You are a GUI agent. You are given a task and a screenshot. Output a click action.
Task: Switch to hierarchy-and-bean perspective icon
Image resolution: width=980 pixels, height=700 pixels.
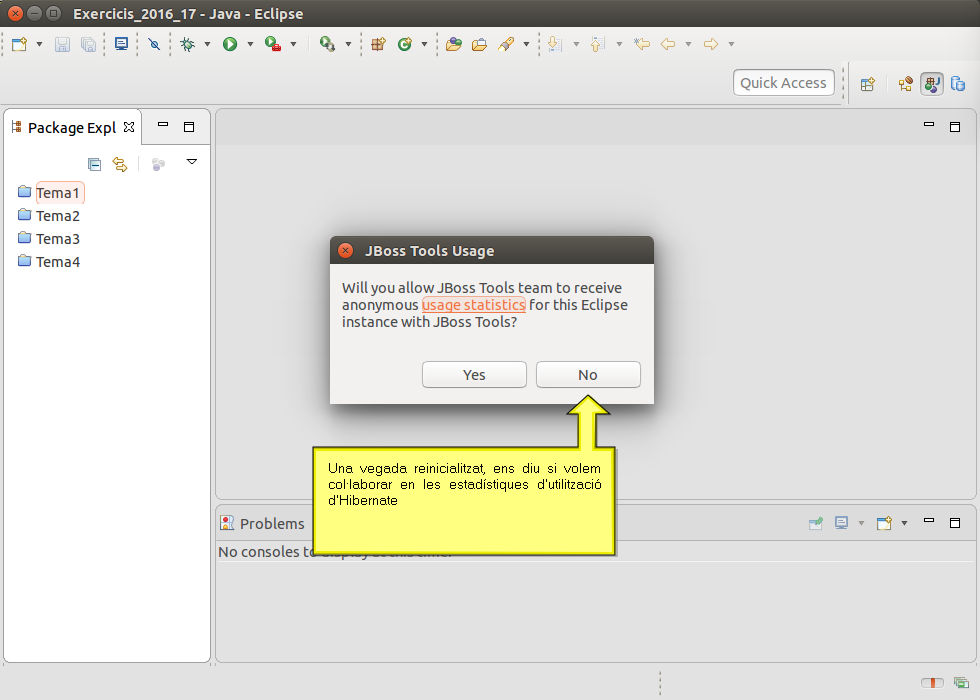(x=906, y=84)
